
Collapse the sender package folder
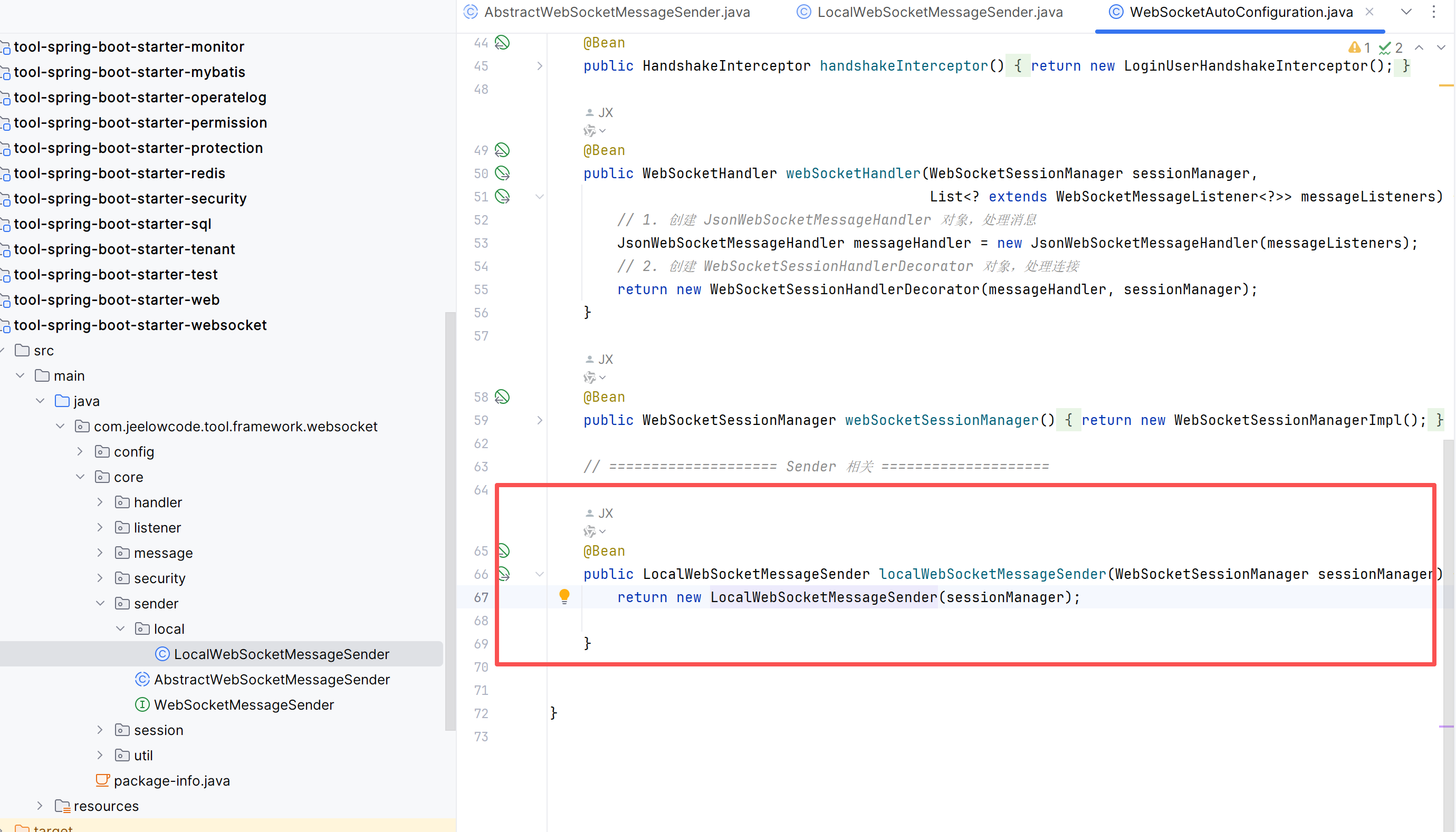click(100, 603)
